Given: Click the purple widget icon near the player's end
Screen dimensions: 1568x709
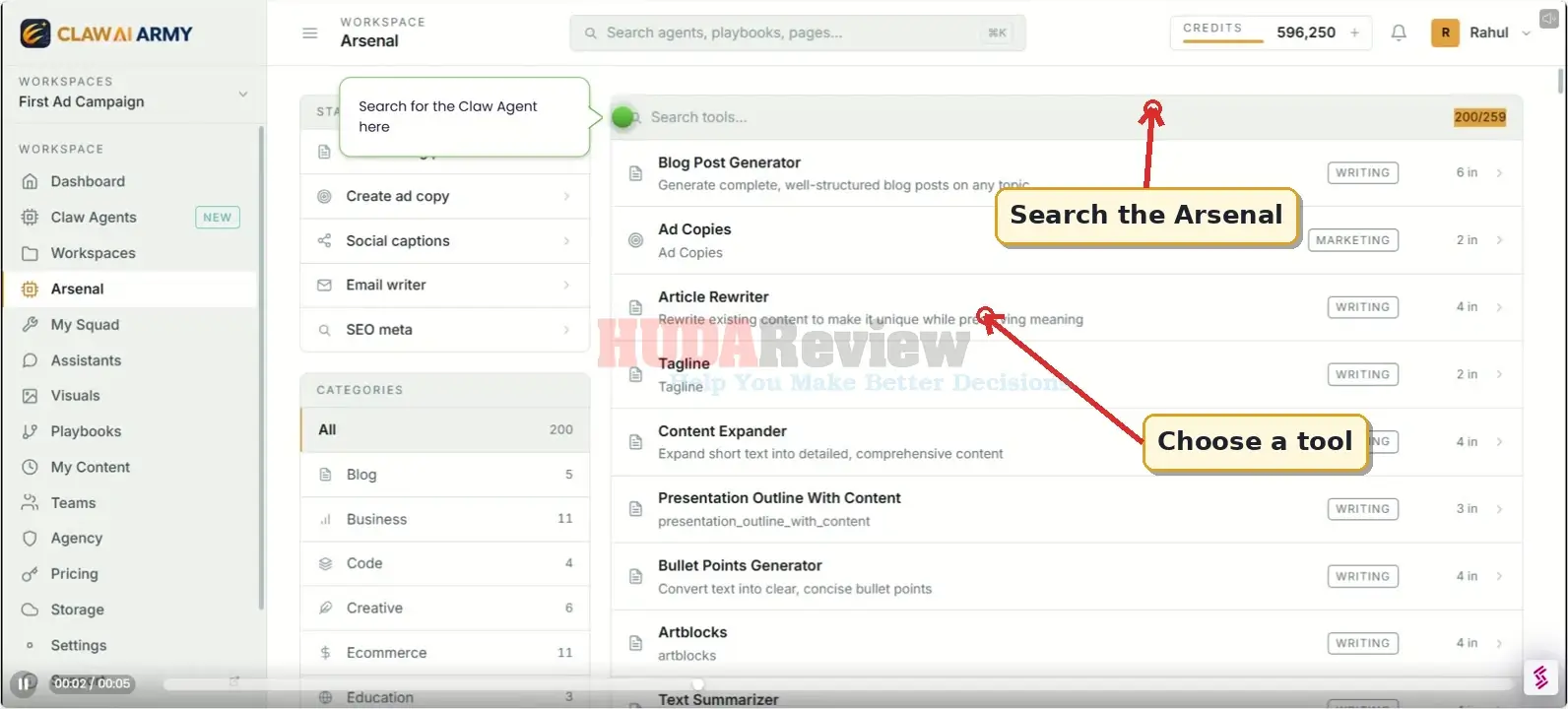Looking at the screenshot, I should click(x=1540, y=677).
